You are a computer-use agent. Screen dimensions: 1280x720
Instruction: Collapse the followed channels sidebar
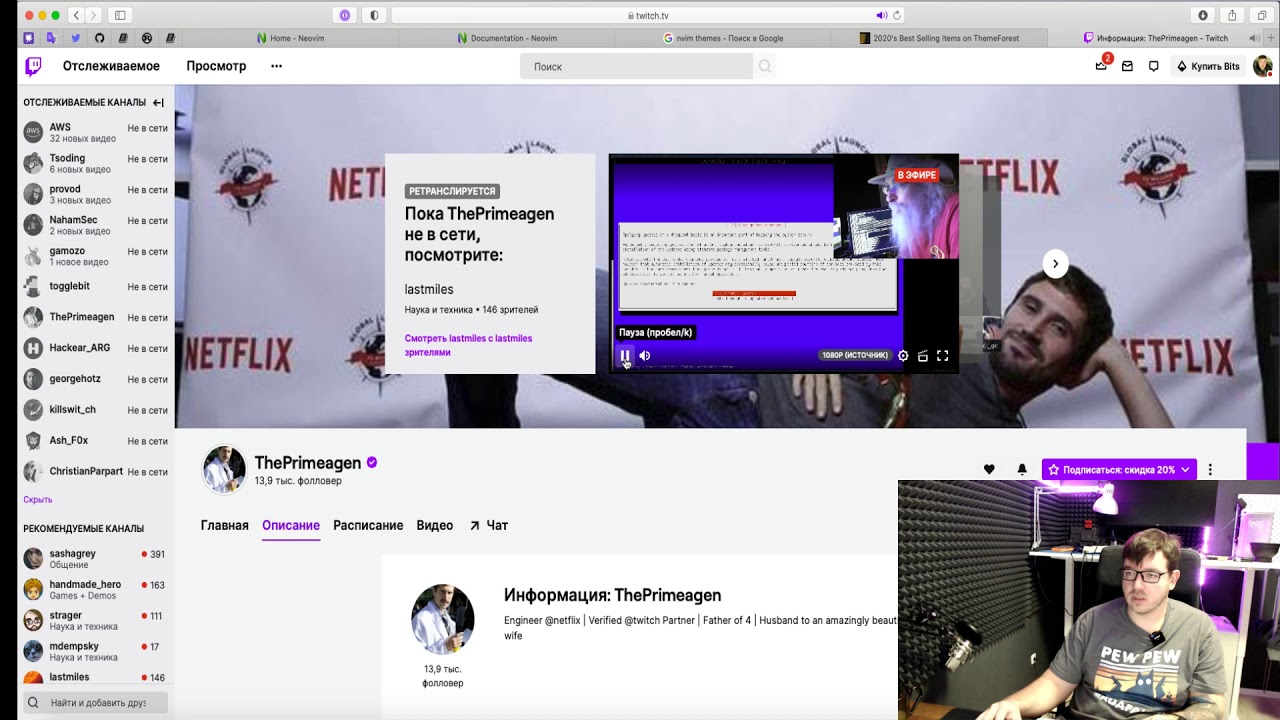(x=158, y=102)
